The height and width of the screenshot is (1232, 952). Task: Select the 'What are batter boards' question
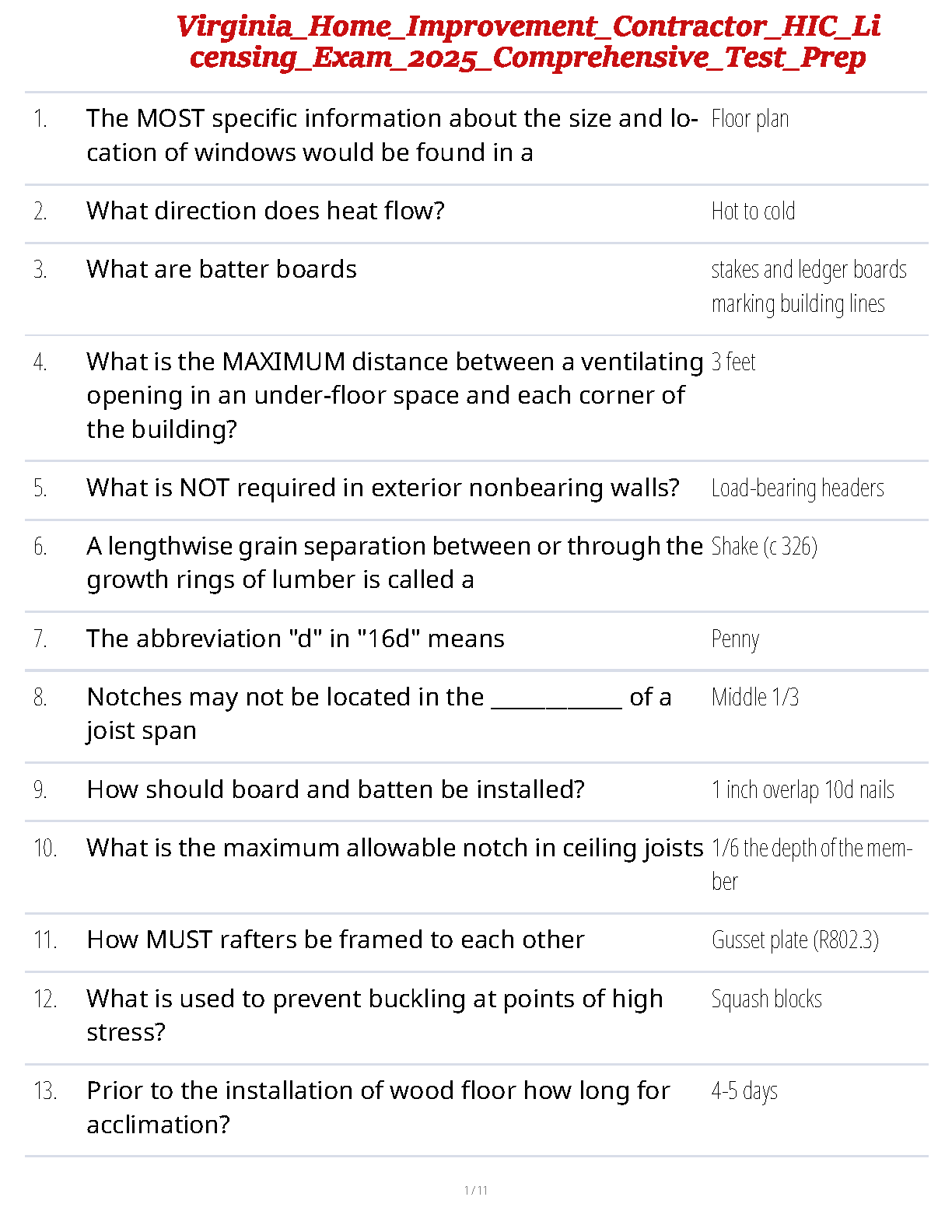(x=222, y=269)
